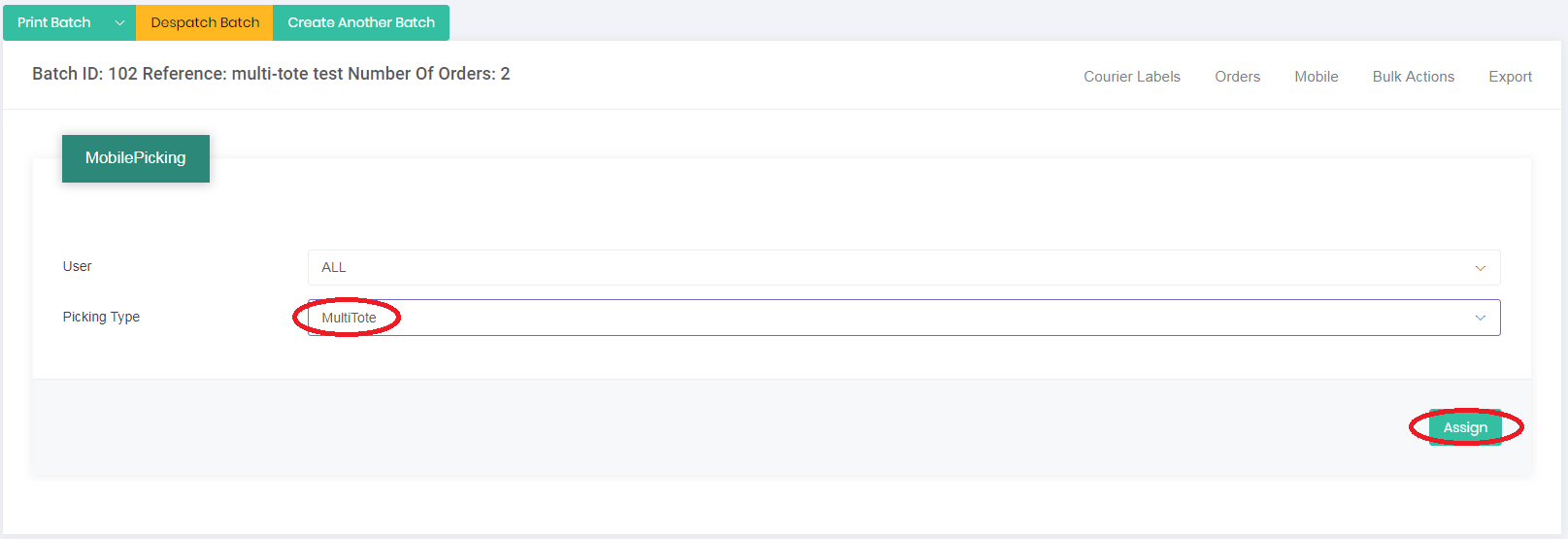This screenshot has width=1568, height=539.
Task: Open the Picking Type dropdown showing MultiTote
Action: (904, 318)
